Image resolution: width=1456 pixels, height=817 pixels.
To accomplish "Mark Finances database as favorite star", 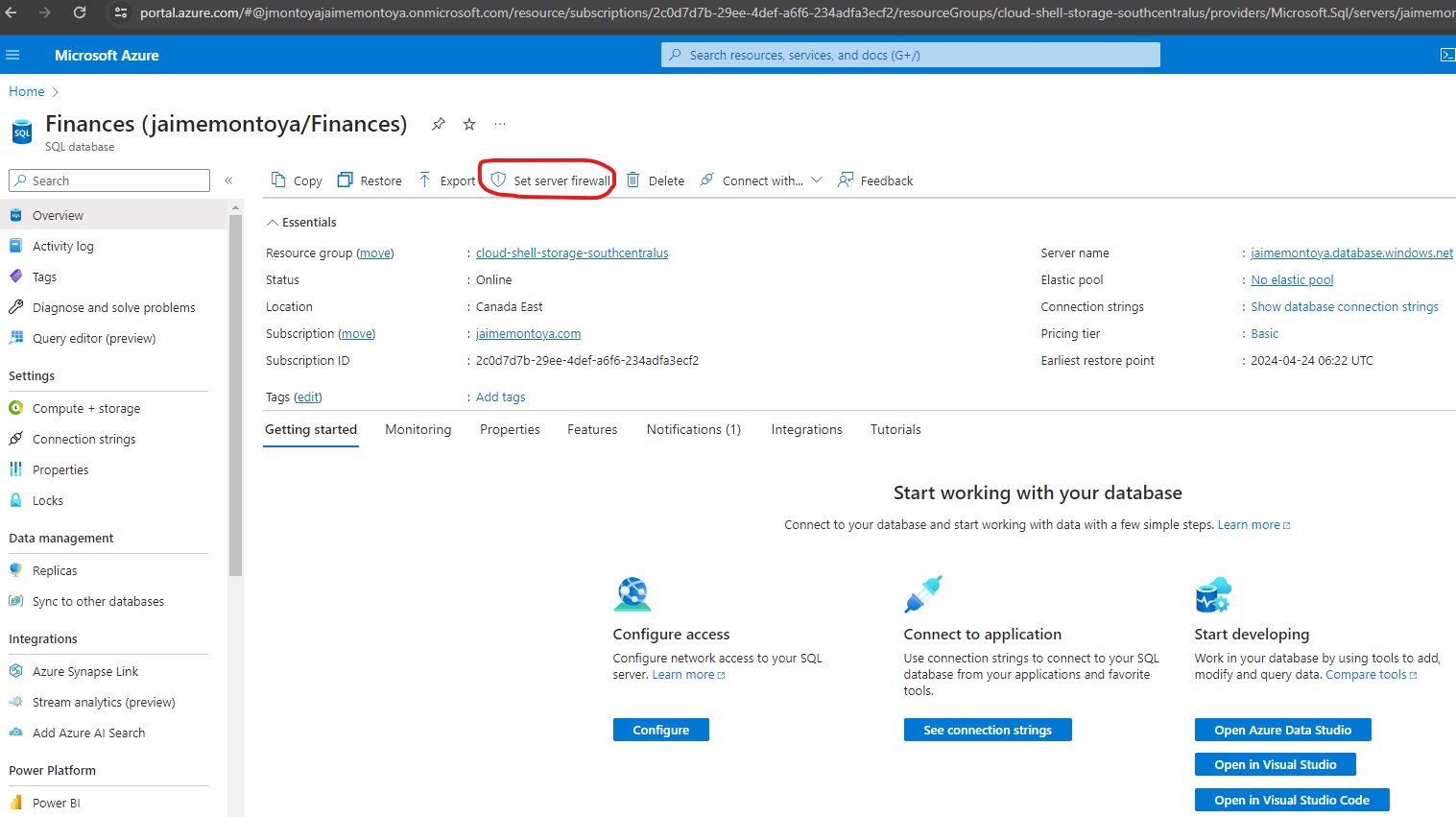I will 469,124.
